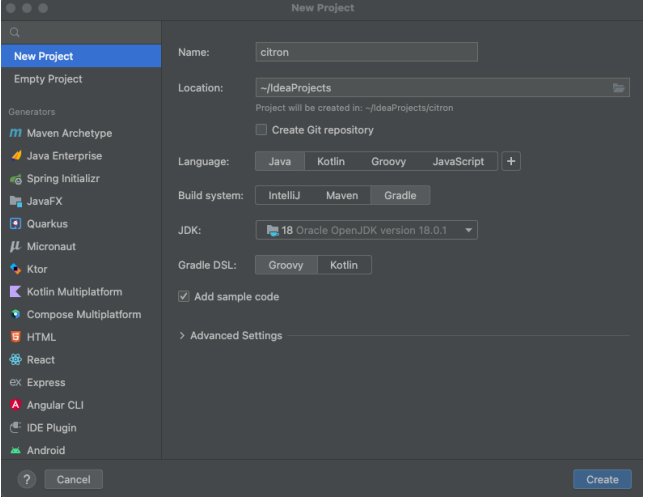Choose Maven build system
This screenshot has width=645, height=497.
(342, 195)
